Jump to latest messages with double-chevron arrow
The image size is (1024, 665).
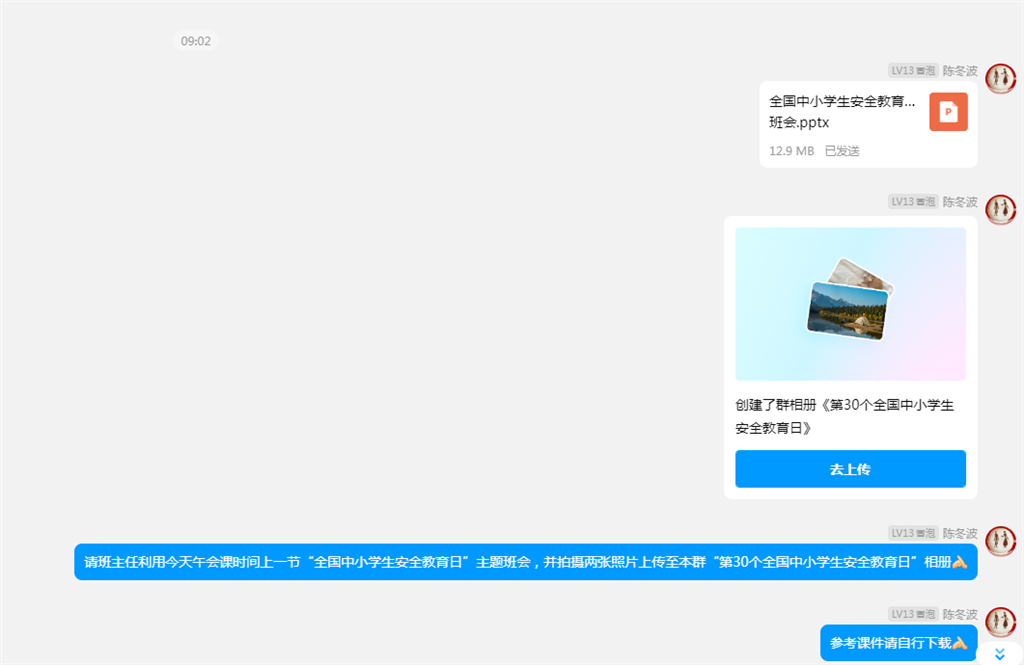coord(999,655)
